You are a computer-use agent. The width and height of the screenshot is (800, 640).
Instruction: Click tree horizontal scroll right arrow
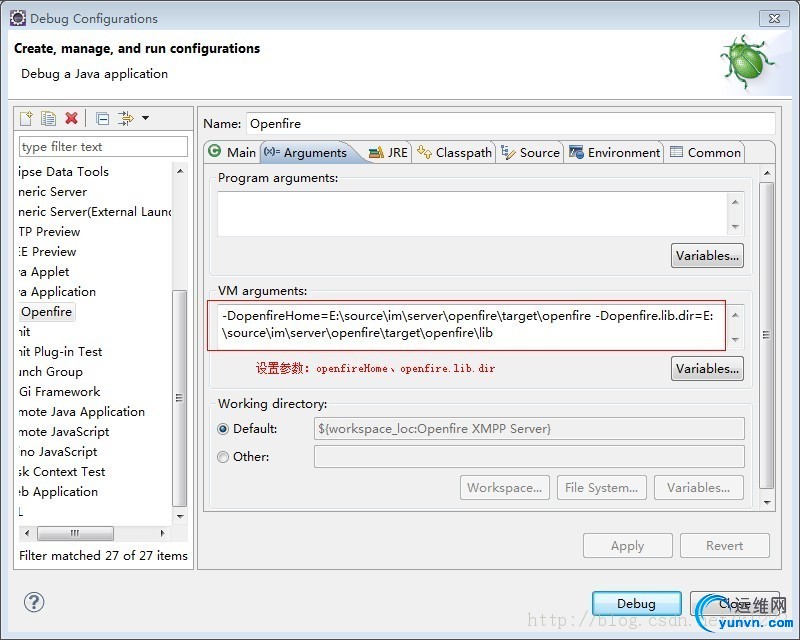(x=163, y=533)
